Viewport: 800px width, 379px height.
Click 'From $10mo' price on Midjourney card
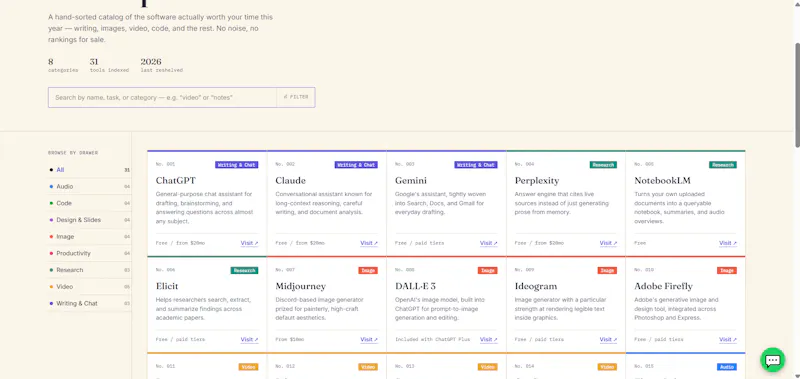(x=289, y=340)
